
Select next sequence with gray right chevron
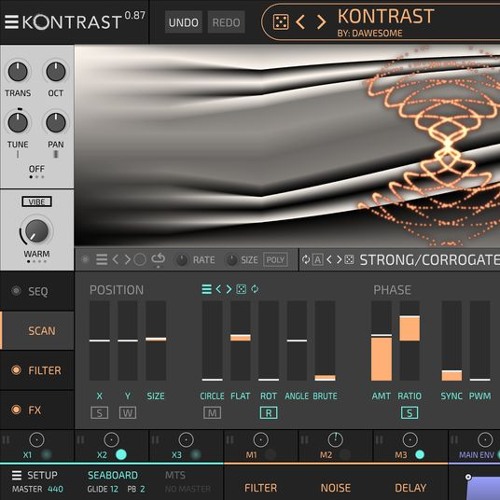(x=127, y=259)
